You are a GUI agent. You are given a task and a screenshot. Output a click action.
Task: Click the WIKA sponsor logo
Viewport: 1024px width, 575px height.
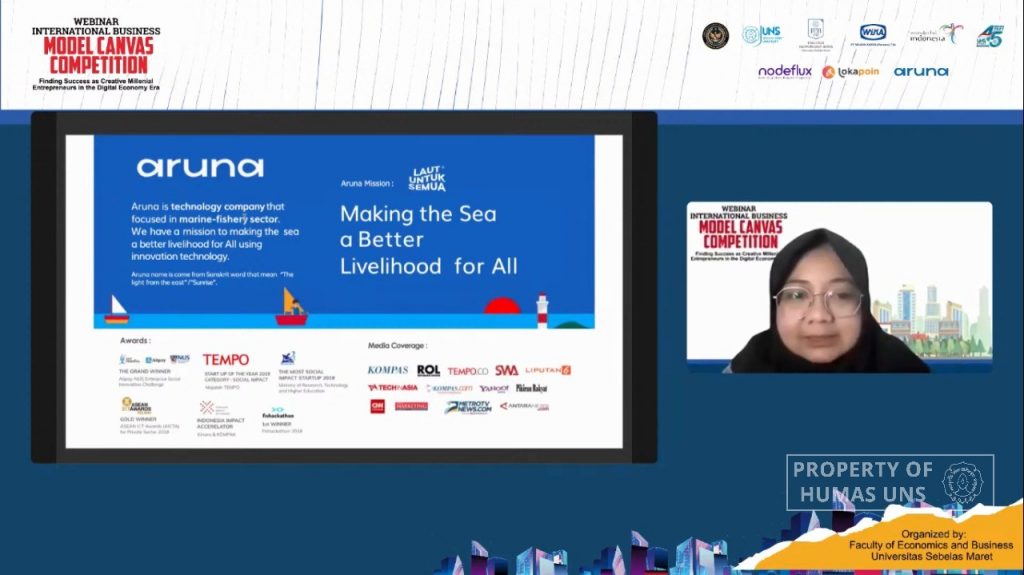872,34
